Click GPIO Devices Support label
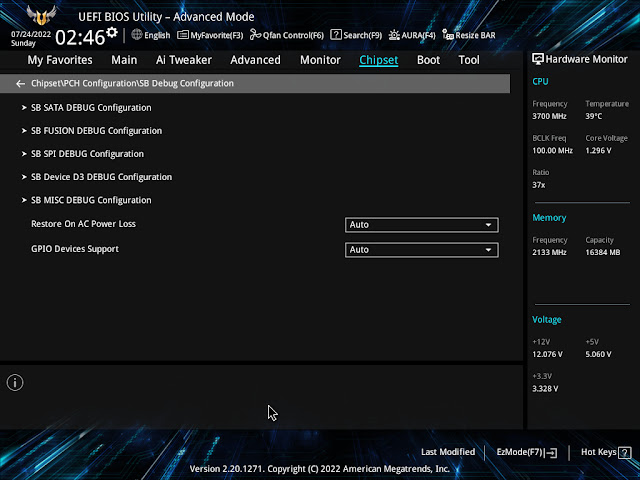 [x=75, y=249]
